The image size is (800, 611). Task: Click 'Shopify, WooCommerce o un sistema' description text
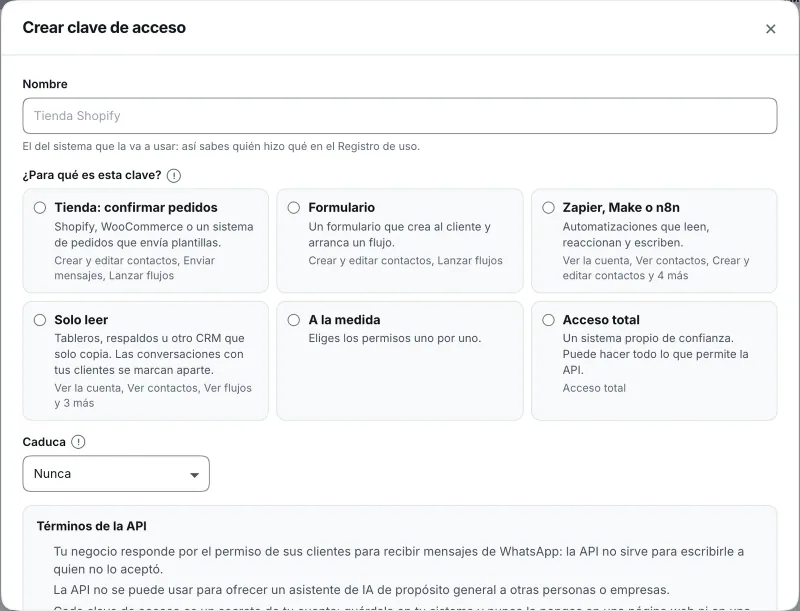click(154, 235)
